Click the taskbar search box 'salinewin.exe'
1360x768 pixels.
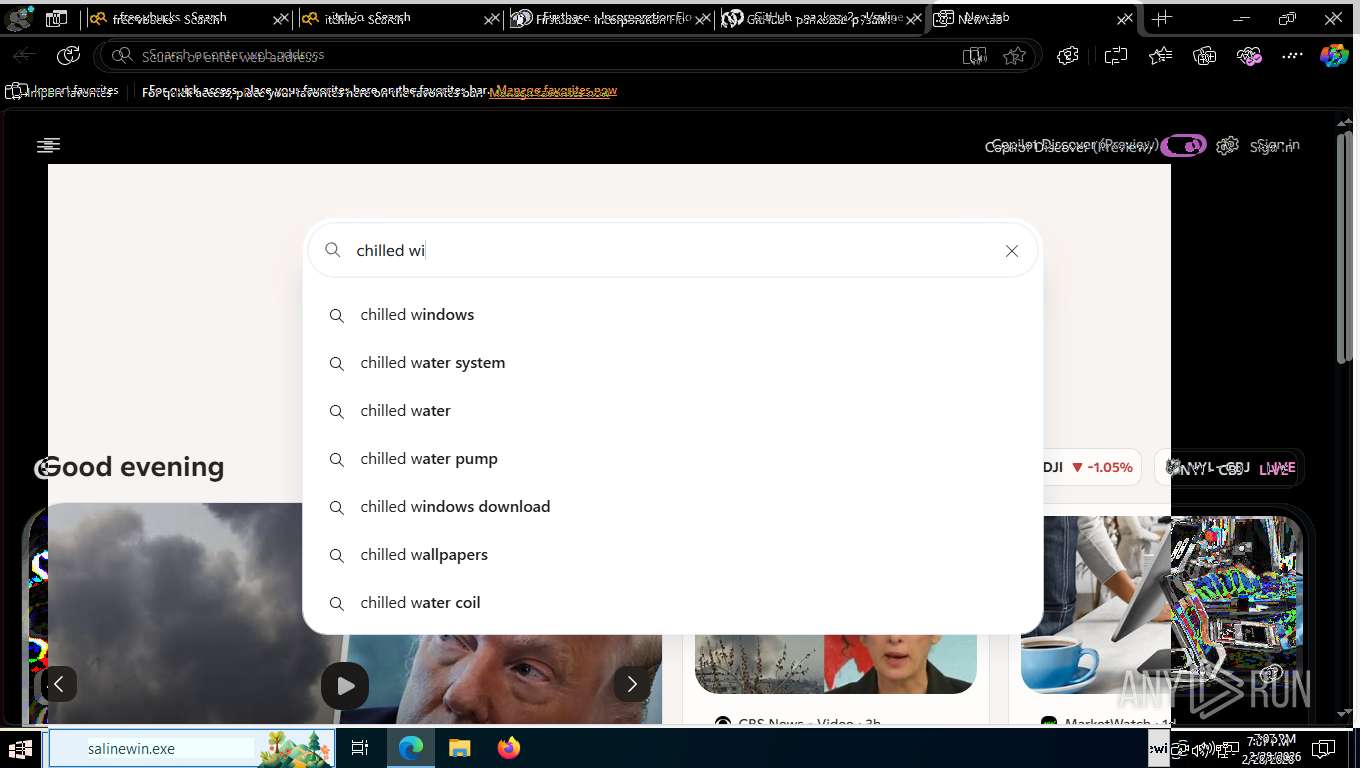[x=190, y=748]
